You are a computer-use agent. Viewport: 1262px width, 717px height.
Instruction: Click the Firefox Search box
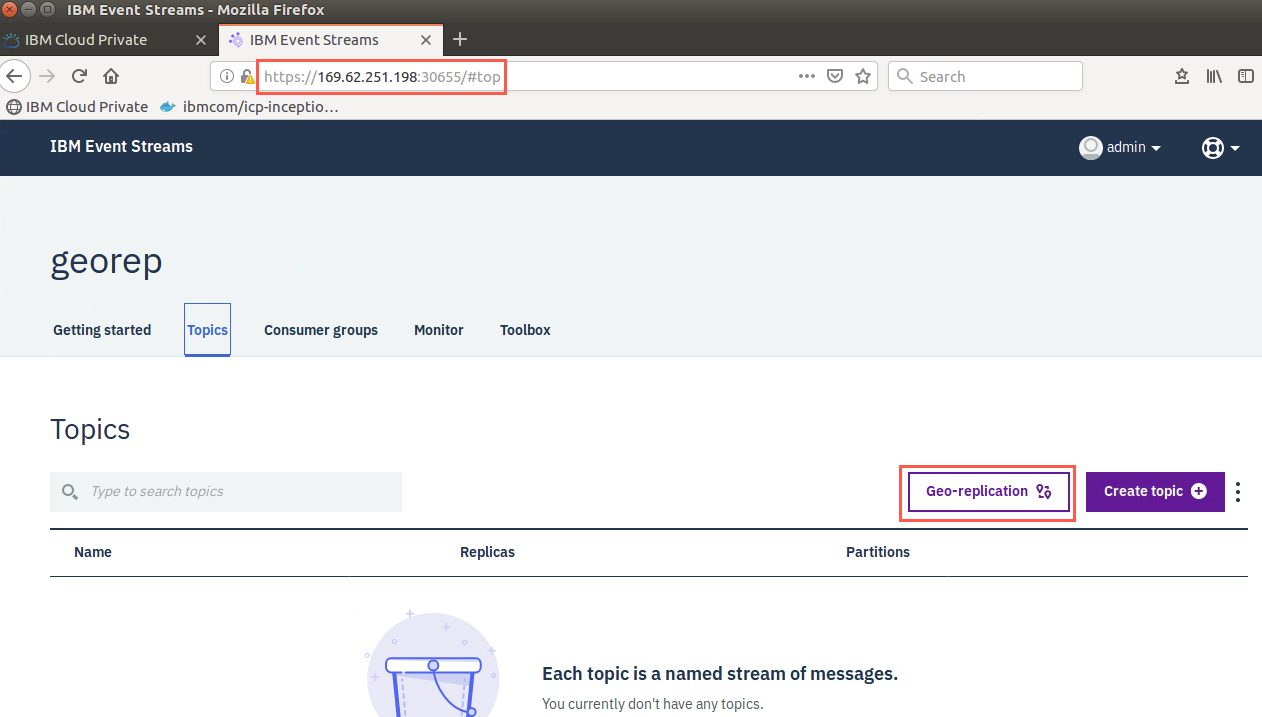[x=985, y=76]
